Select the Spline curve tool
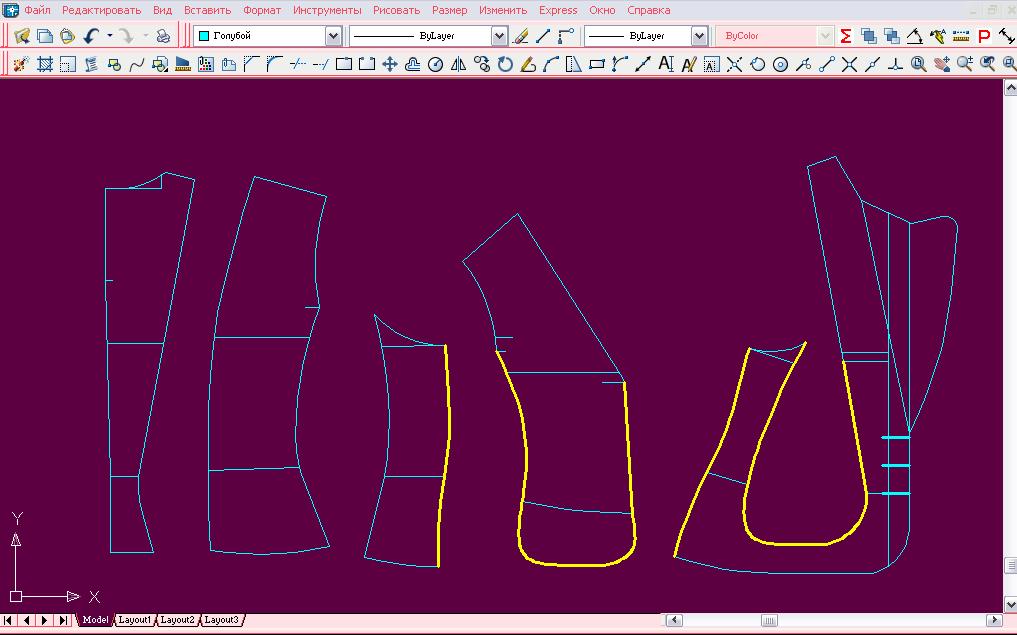Screen dimensions: 1017x635 pyautogui.click(x=136, y=65)
